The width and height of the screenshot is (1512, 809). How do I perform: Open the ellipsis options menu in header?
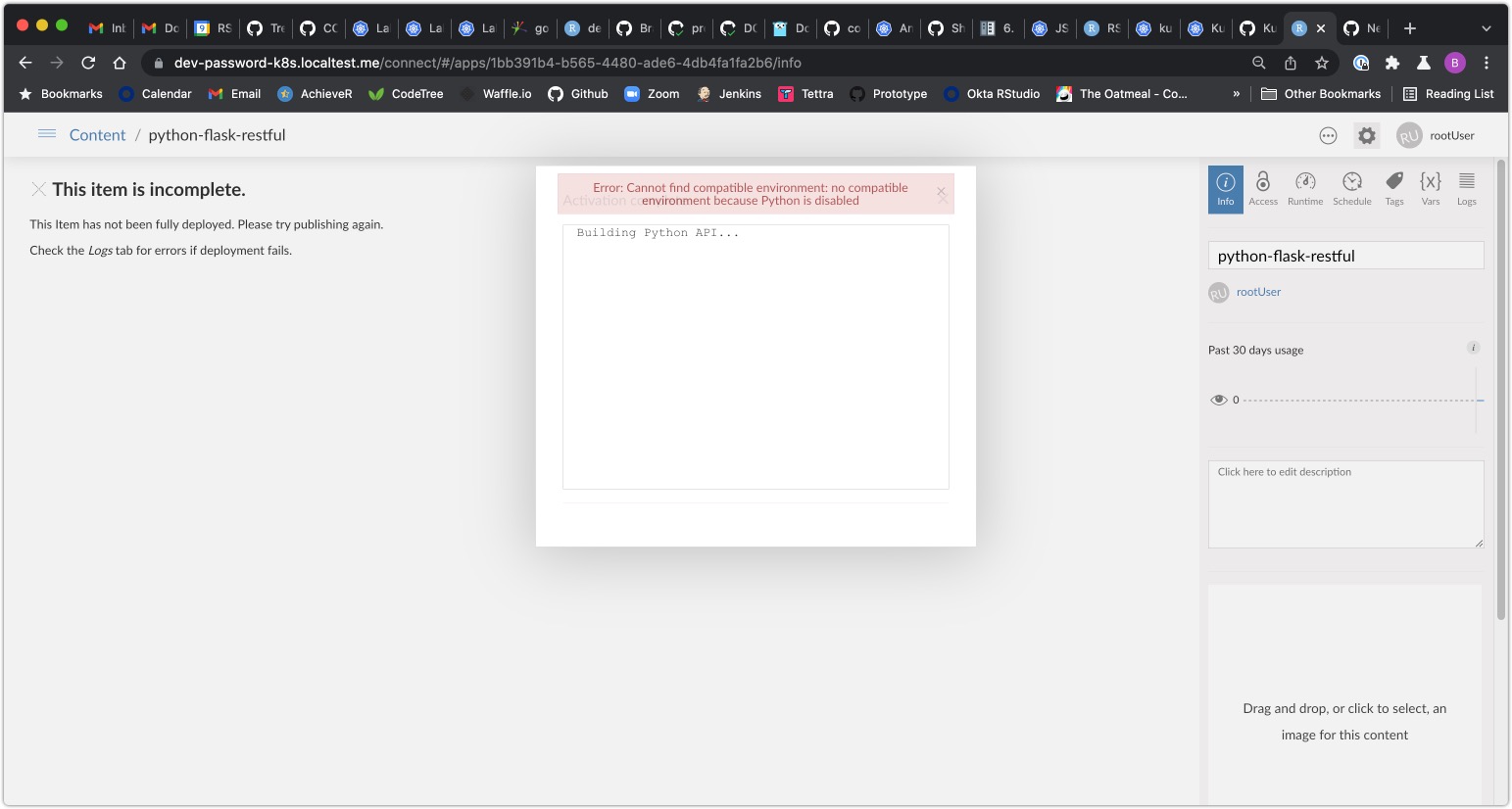[x=1328, y=135]
